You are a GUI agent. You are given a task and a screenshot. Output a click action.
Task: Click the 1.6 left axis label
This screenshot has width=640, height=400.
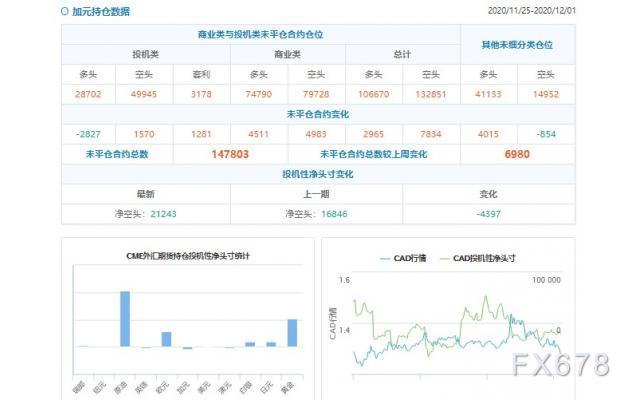pyautogui.click(x=344, y=280)
